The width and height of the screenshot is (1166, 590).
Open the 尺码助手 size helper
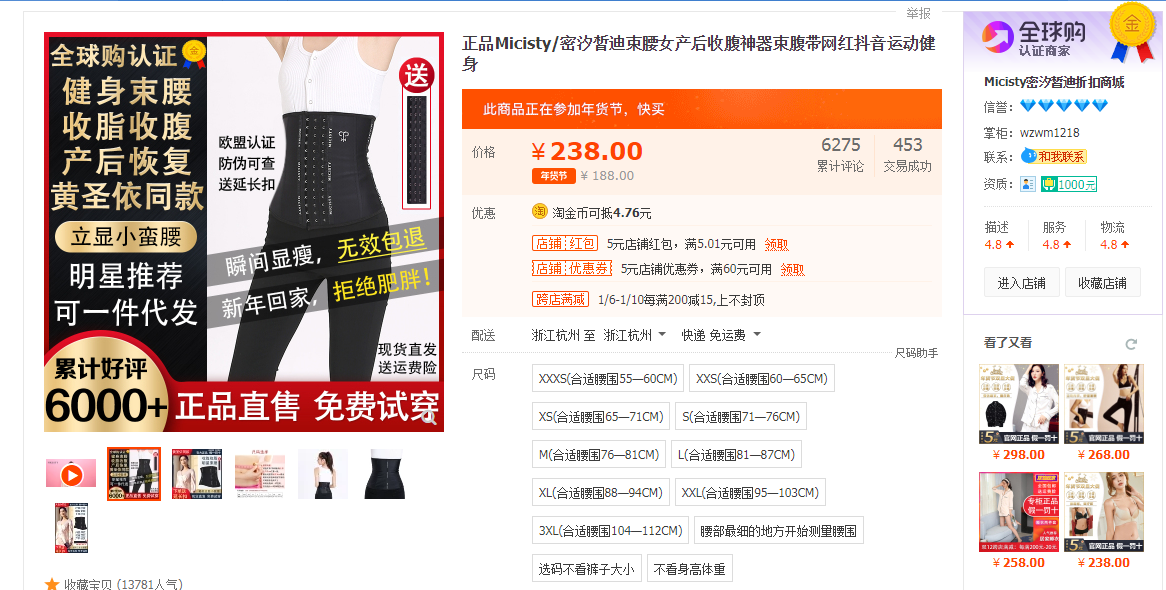(x=916, y=353)
